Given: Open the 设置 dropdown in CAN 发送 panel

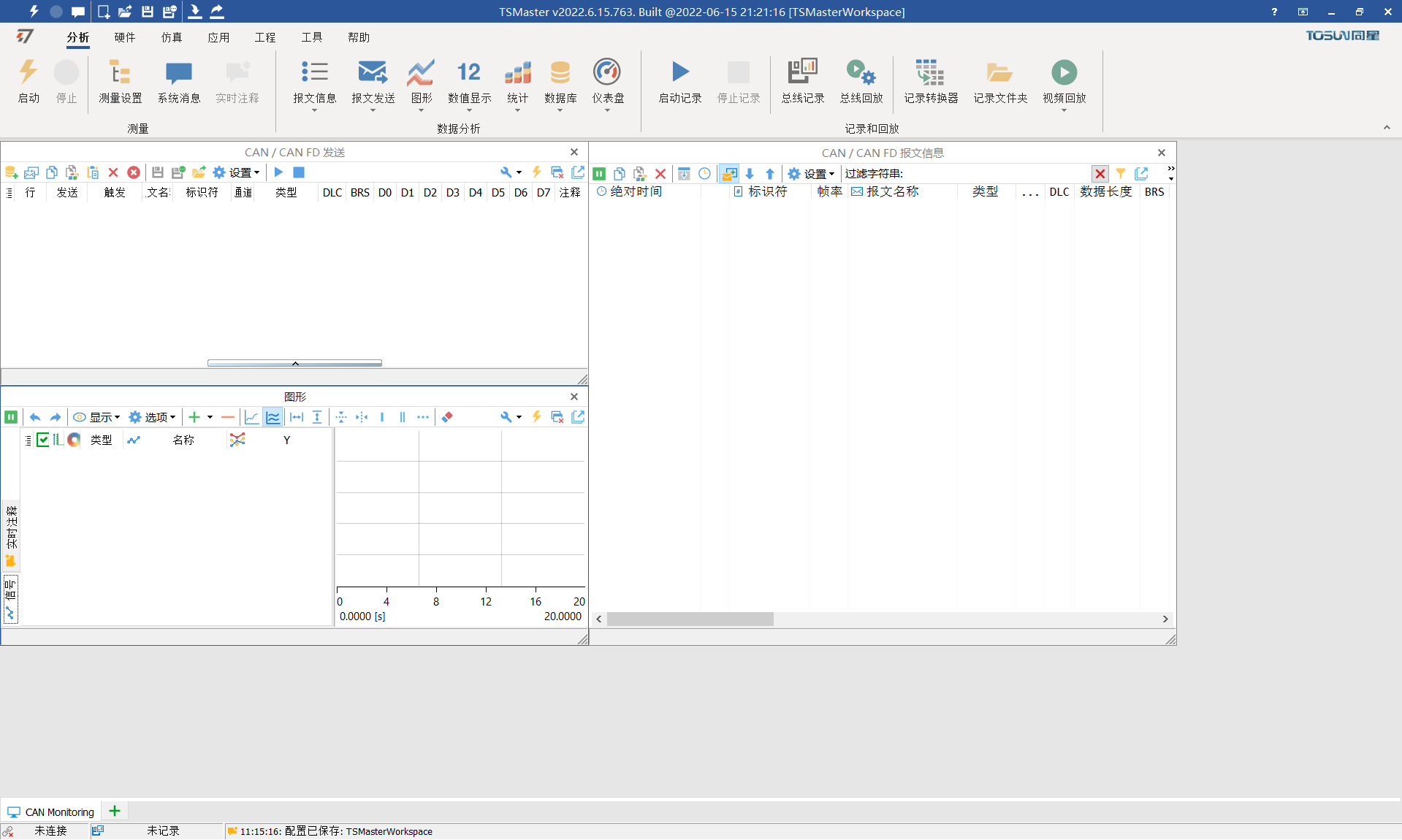Looking at the screenshot, I should coord(237,172).
